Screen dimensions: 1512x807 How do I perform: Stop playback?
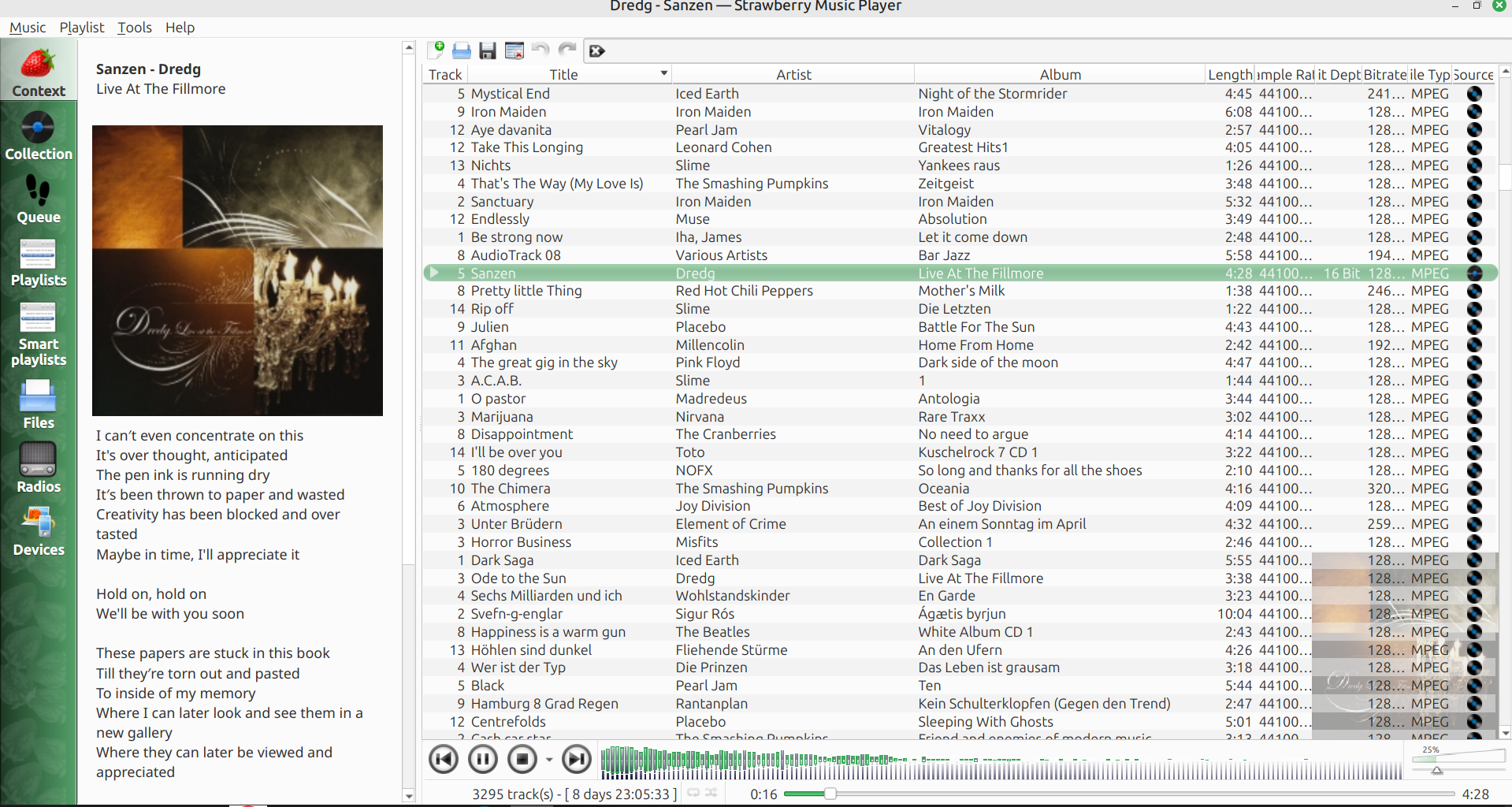(x=522, y=759)
